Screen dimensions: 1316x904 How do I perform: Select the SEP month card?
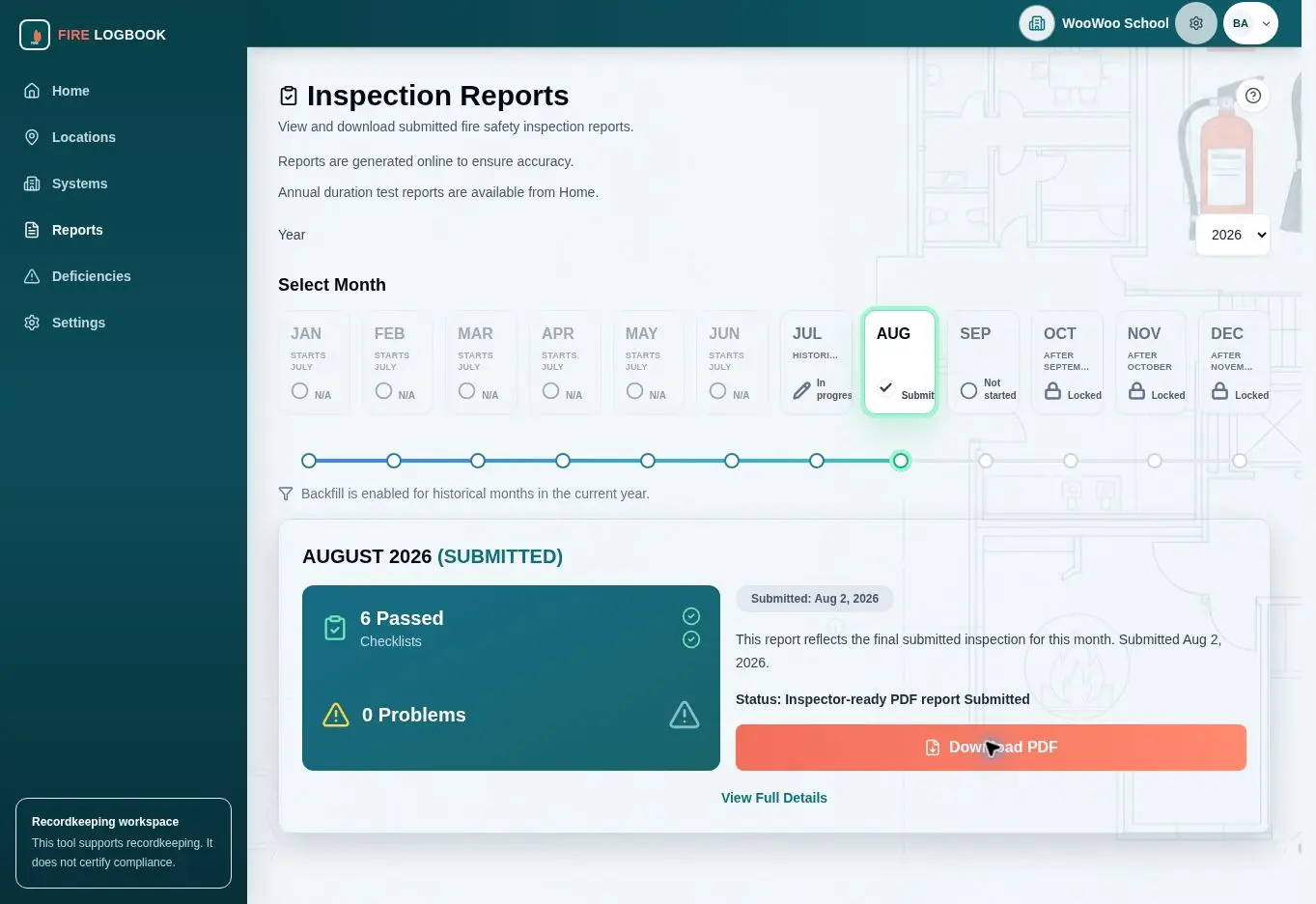[x=983, y=362]
